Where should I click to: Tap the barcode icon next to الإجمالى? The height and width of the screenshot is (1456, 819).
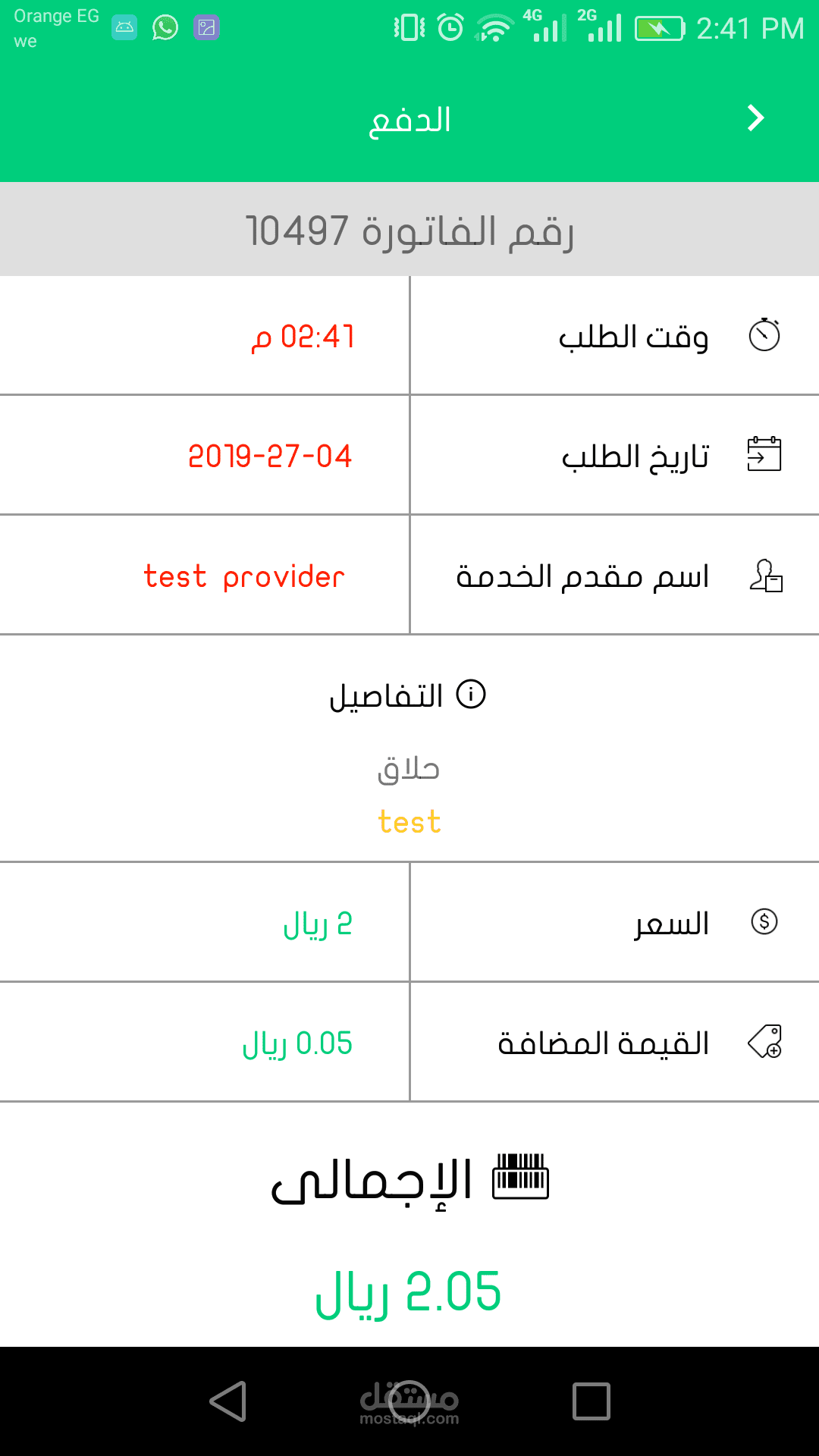pyautogui.click(x=520, y=1176)
